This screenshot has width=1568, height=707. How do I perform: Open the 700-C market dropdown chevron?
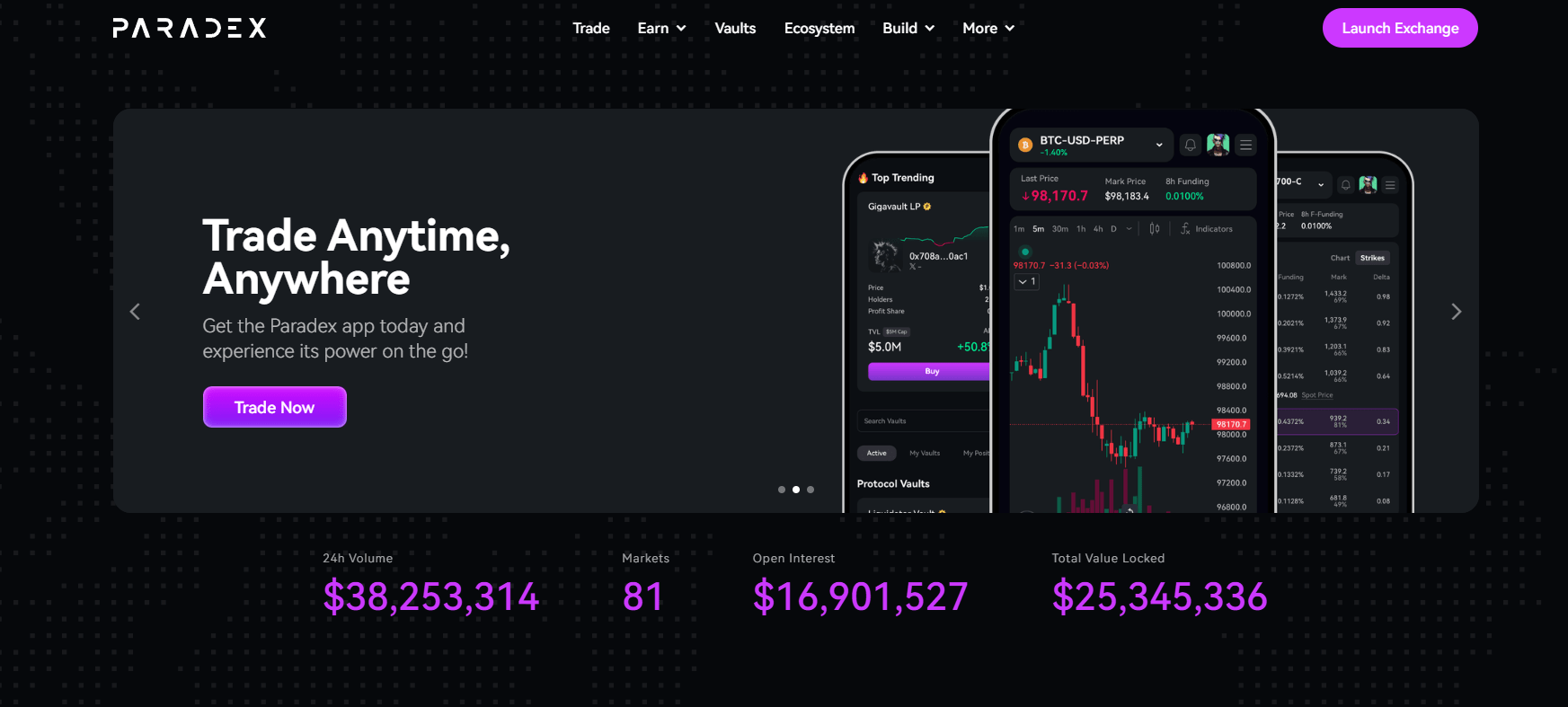tap(1321, 185)
